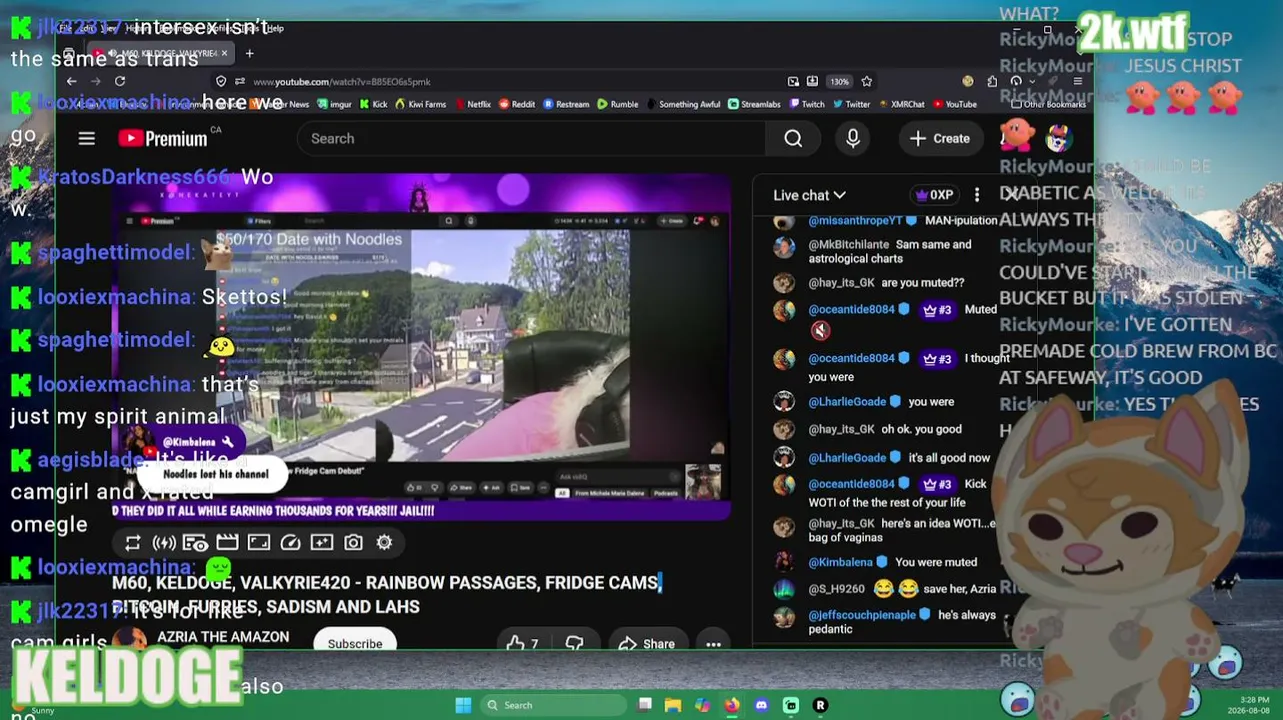
Task: Open the Twitch bookmark
Action: pyautogui.click(x=808, y=104)
